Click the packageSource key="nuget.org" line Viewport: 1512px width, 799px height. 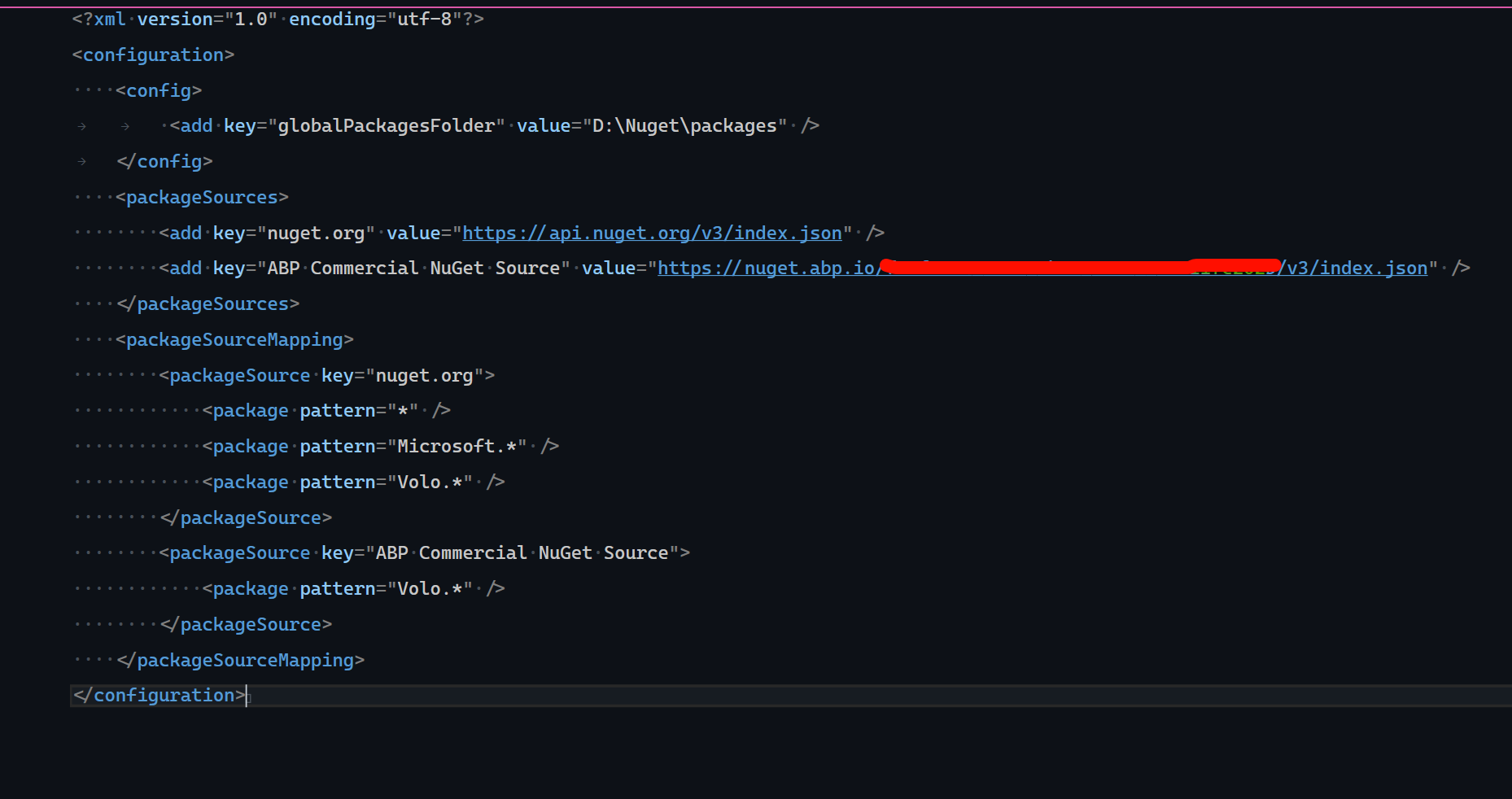click(x=326, y=376)
